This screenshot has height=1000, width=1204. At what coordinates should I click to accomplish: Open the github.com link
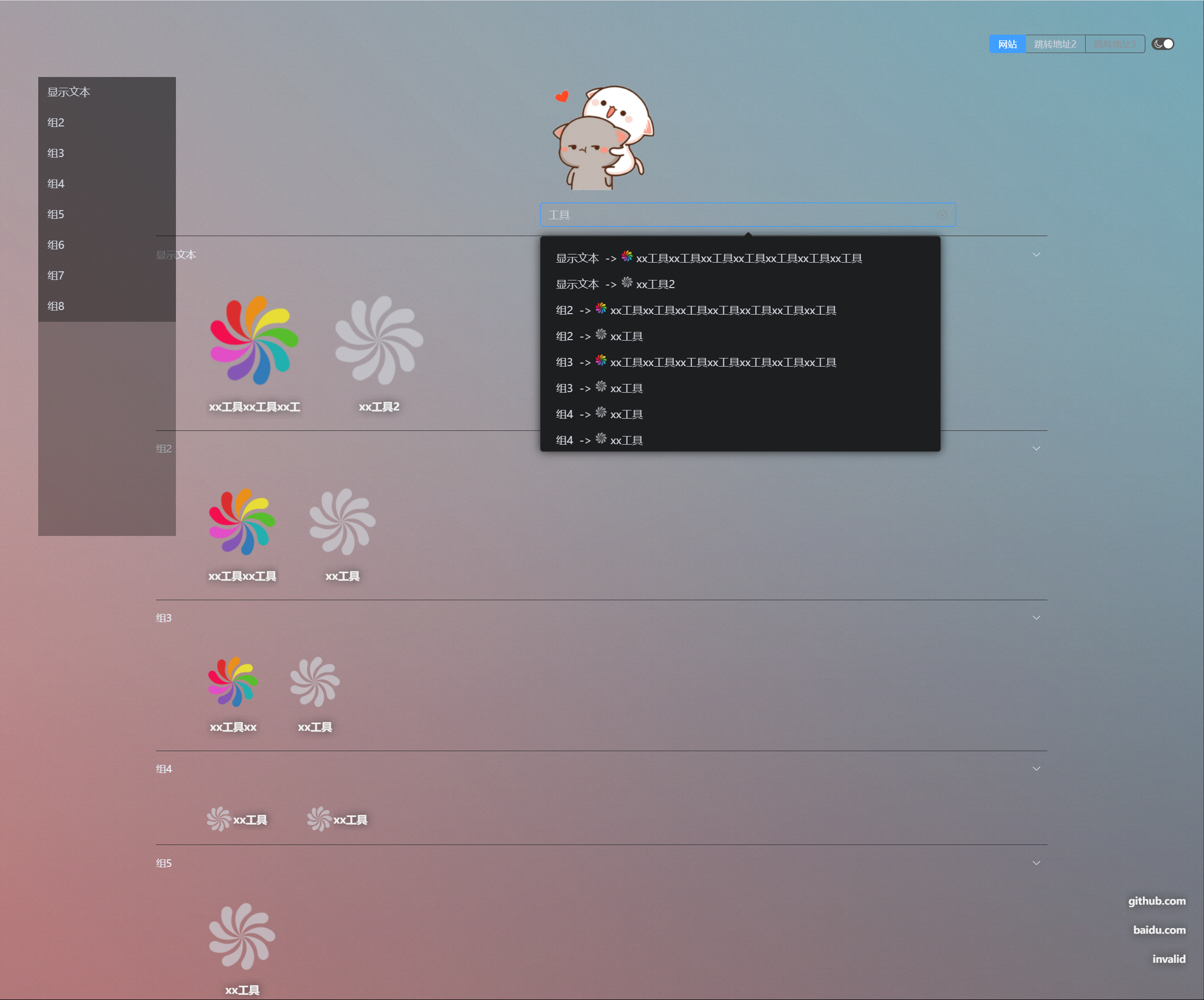[x=1157, y=901]
